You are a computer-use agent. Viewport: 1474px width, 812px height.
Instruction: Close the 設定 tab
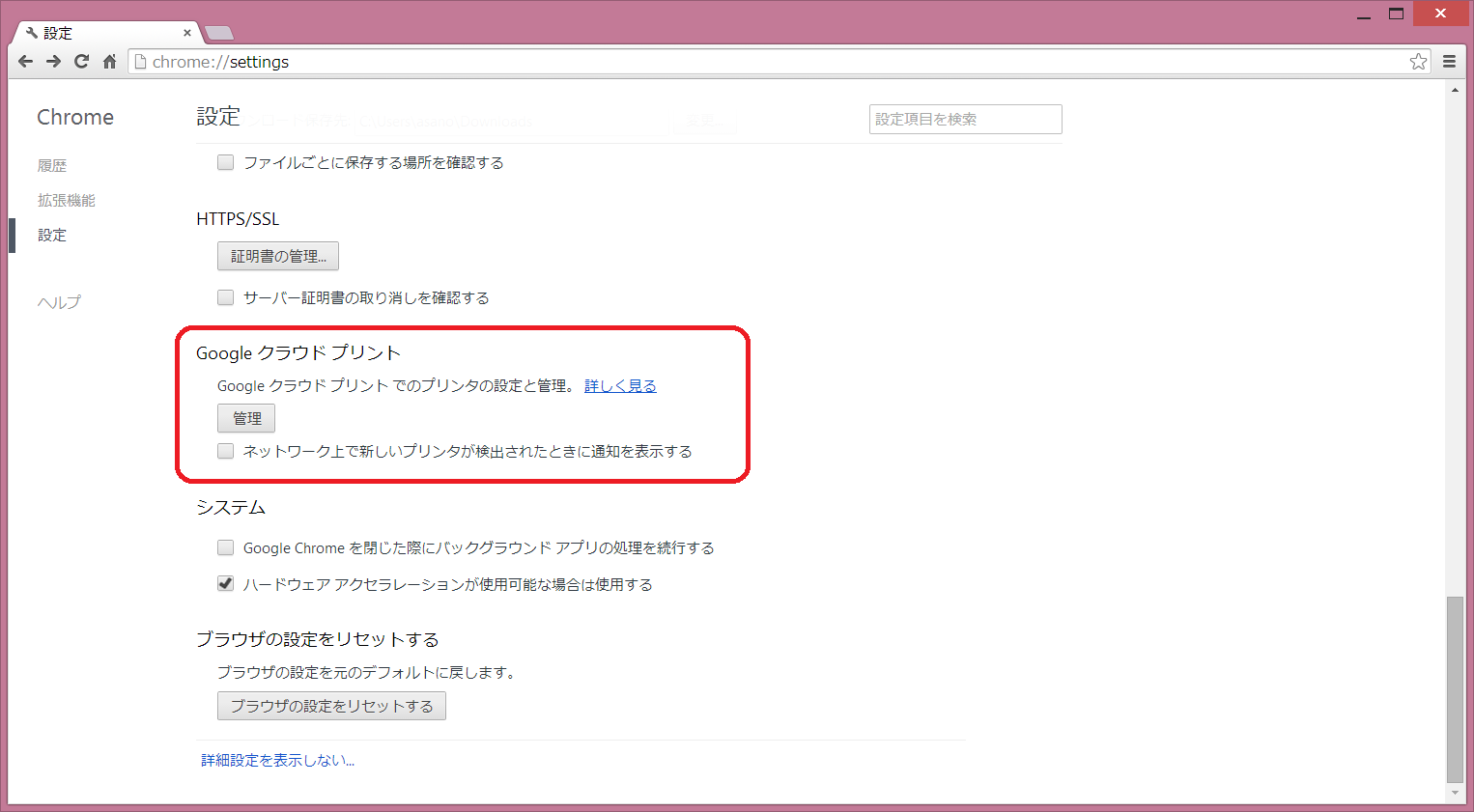pos(187,33)
